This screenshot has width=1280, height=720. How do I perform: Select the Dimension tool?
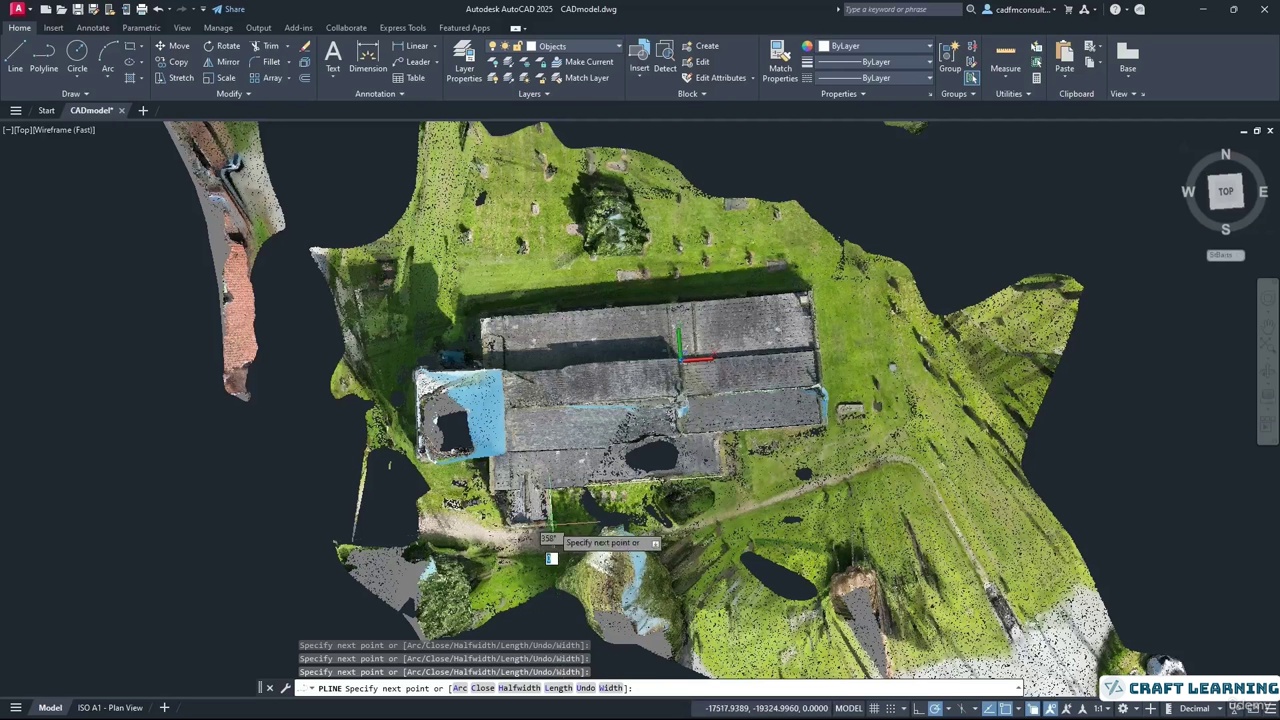(x=368, y=57)
